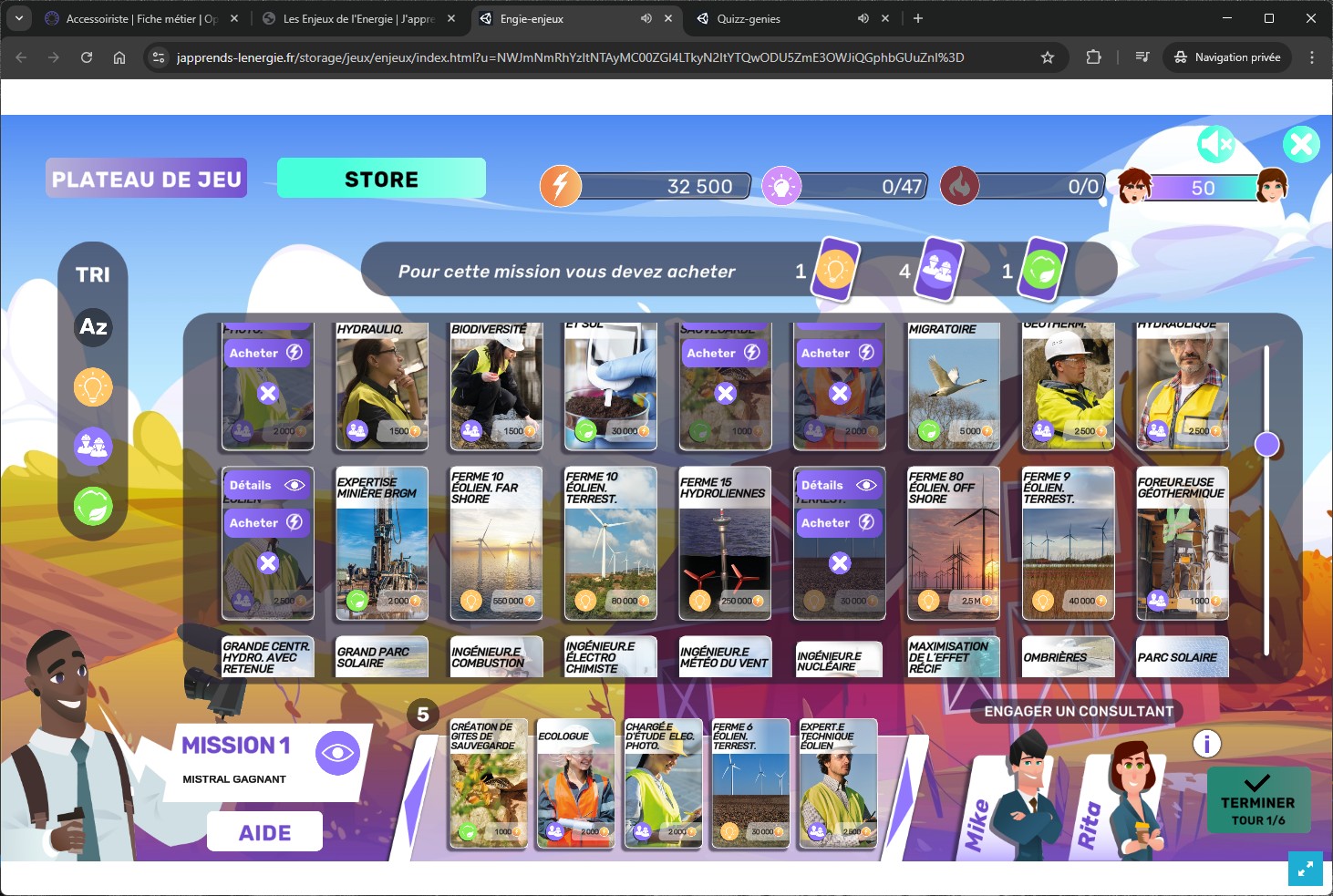Select the Ferme 15 Hydroliennes card
Screen dimensions: 1333x896
(x=726, y=542)
